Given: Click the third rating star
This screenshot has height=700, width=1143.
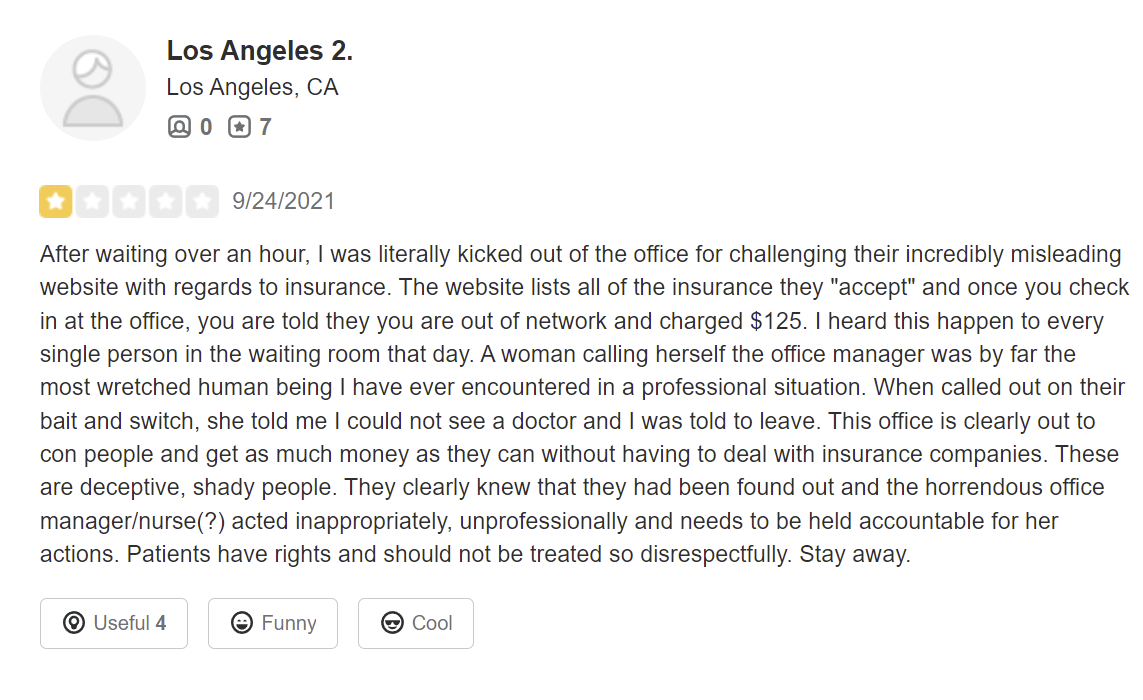Looking at the screenshot, I should [x=129, y=202].
